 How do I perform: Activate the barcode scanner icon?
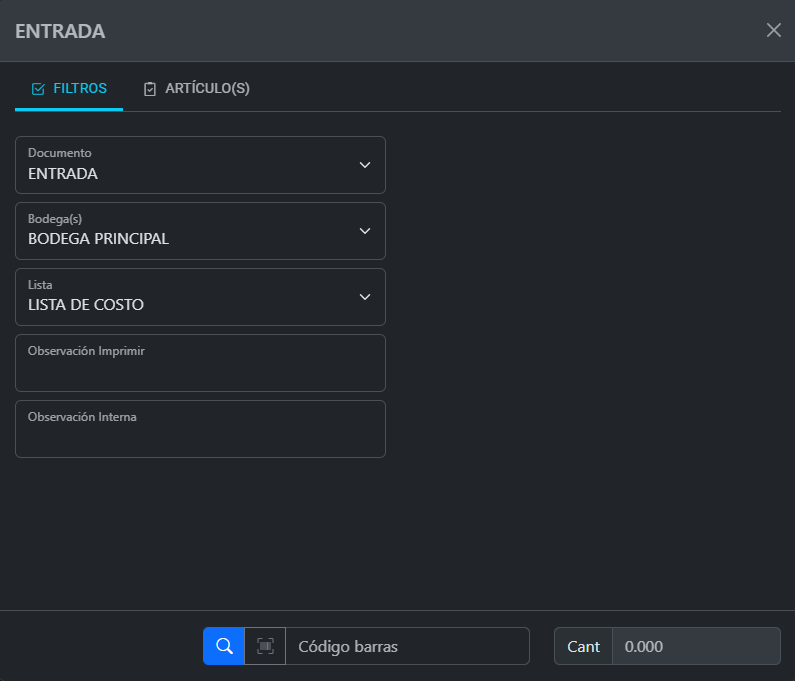(x=265, y=646)
